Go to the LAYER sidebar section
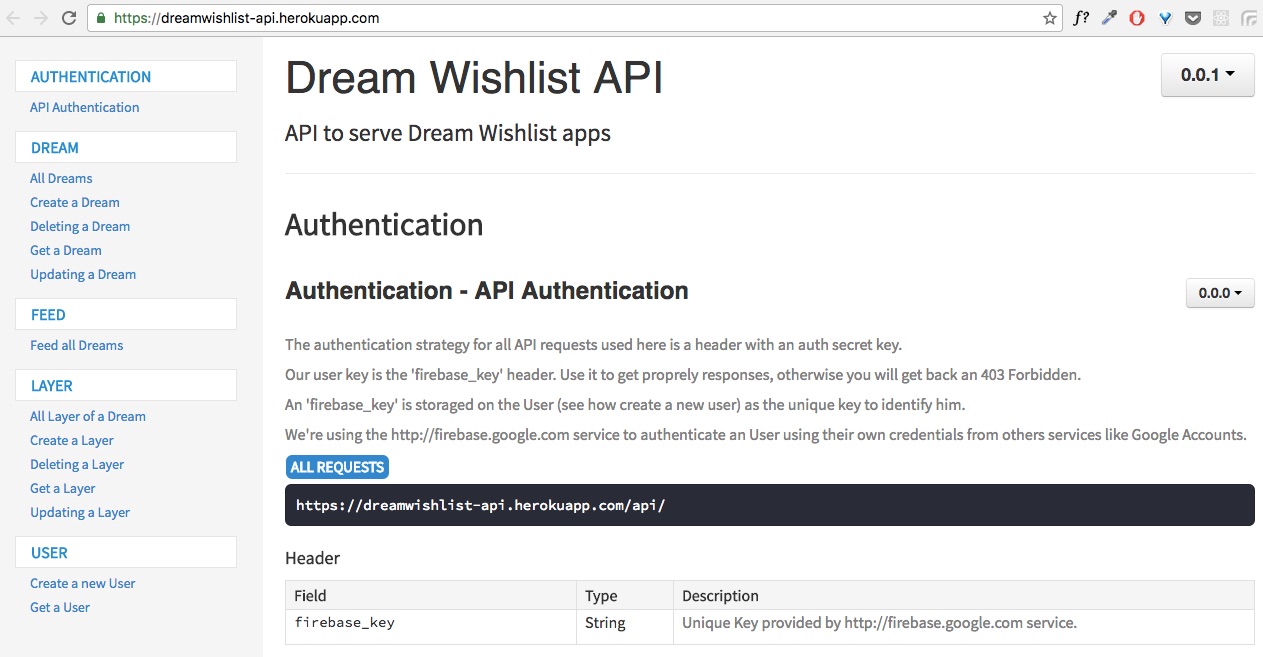 [126, 386]
